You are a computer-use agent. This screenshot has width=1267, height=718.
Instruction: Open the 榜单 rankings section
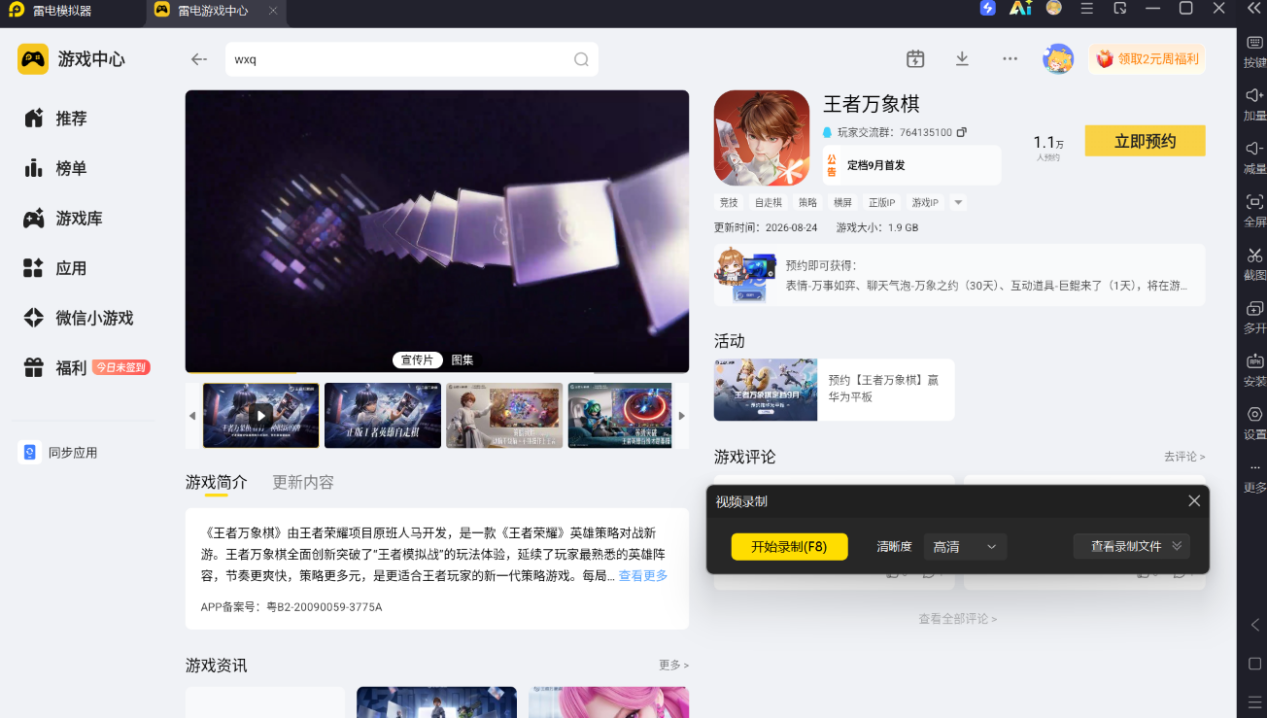[x=56, y=168]
